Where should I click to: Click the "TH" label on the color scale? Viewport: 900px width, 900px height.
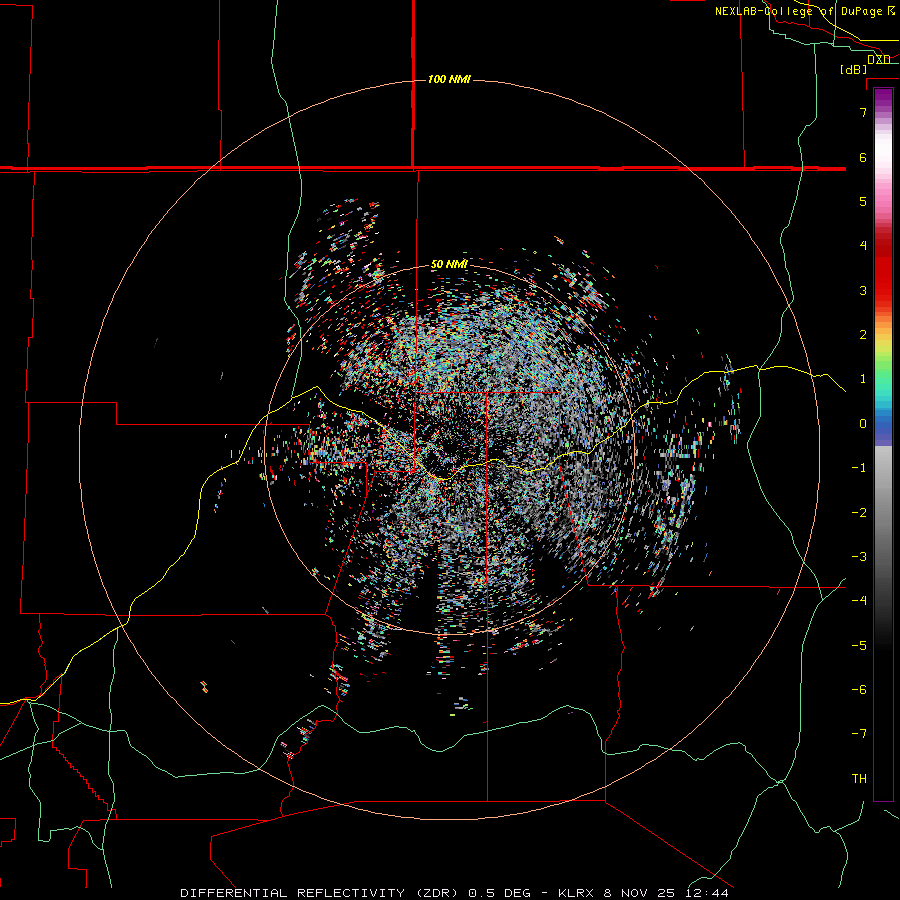pyautogui.click(x=859, y=779)
